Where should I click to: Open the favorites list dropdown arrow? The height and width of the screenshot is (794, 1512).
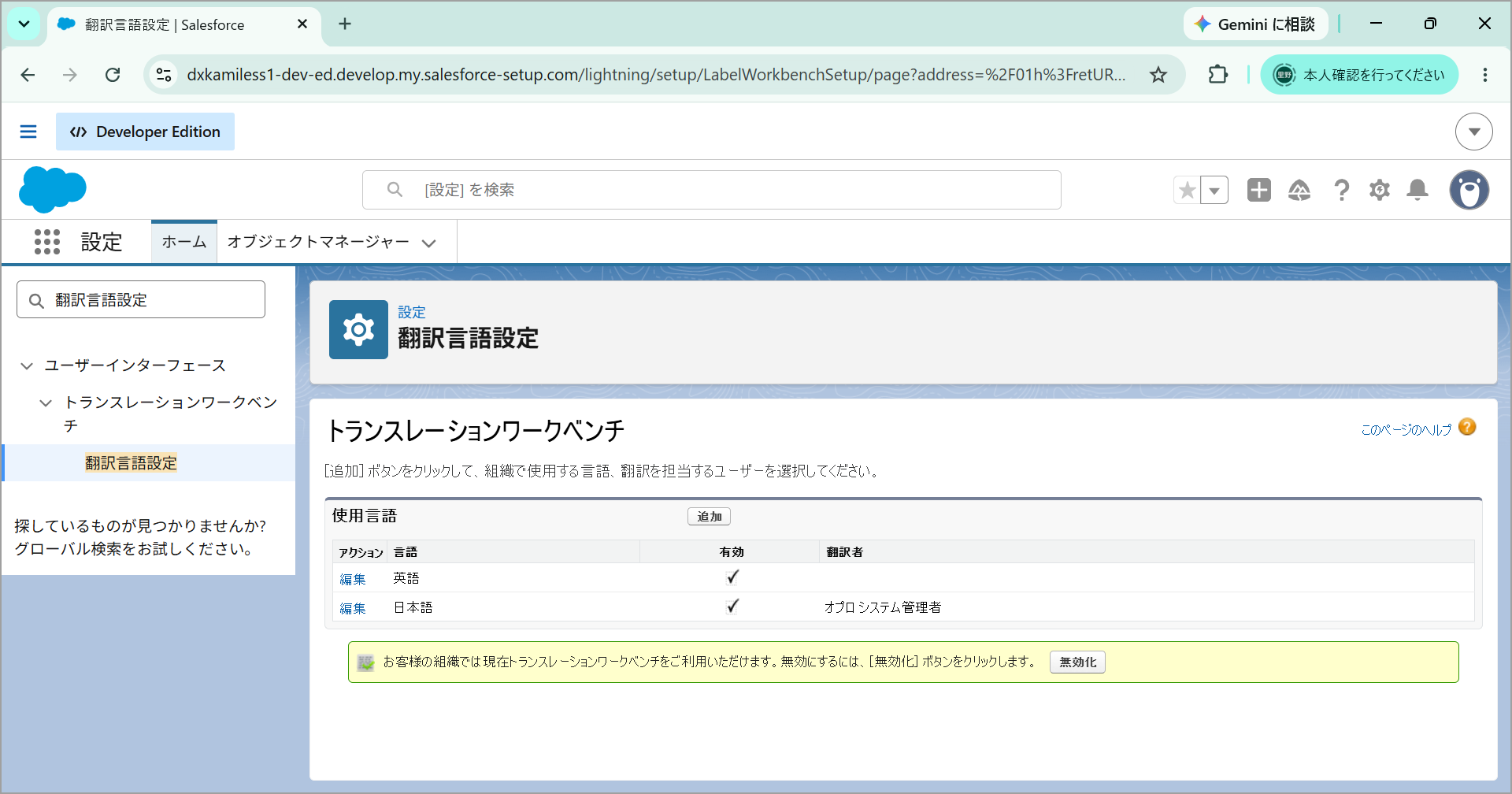[x=1214, y=190]
